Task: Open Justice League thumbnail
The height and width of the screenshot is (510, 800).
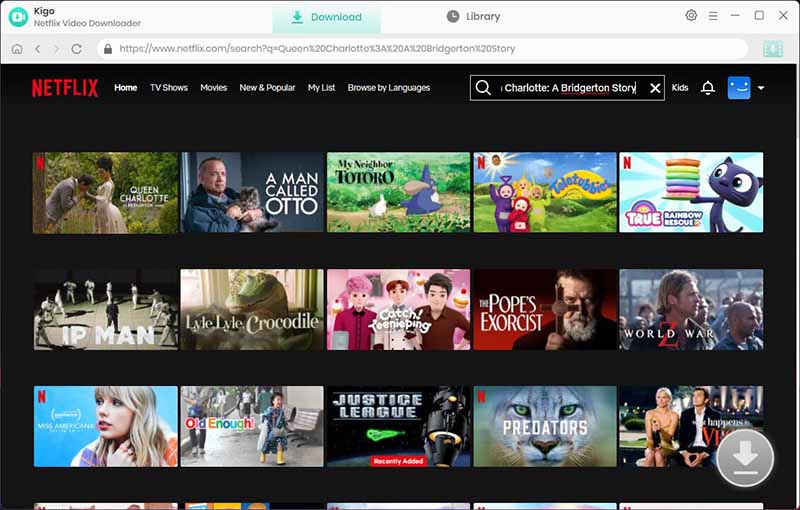Action: tap(398, 426)
